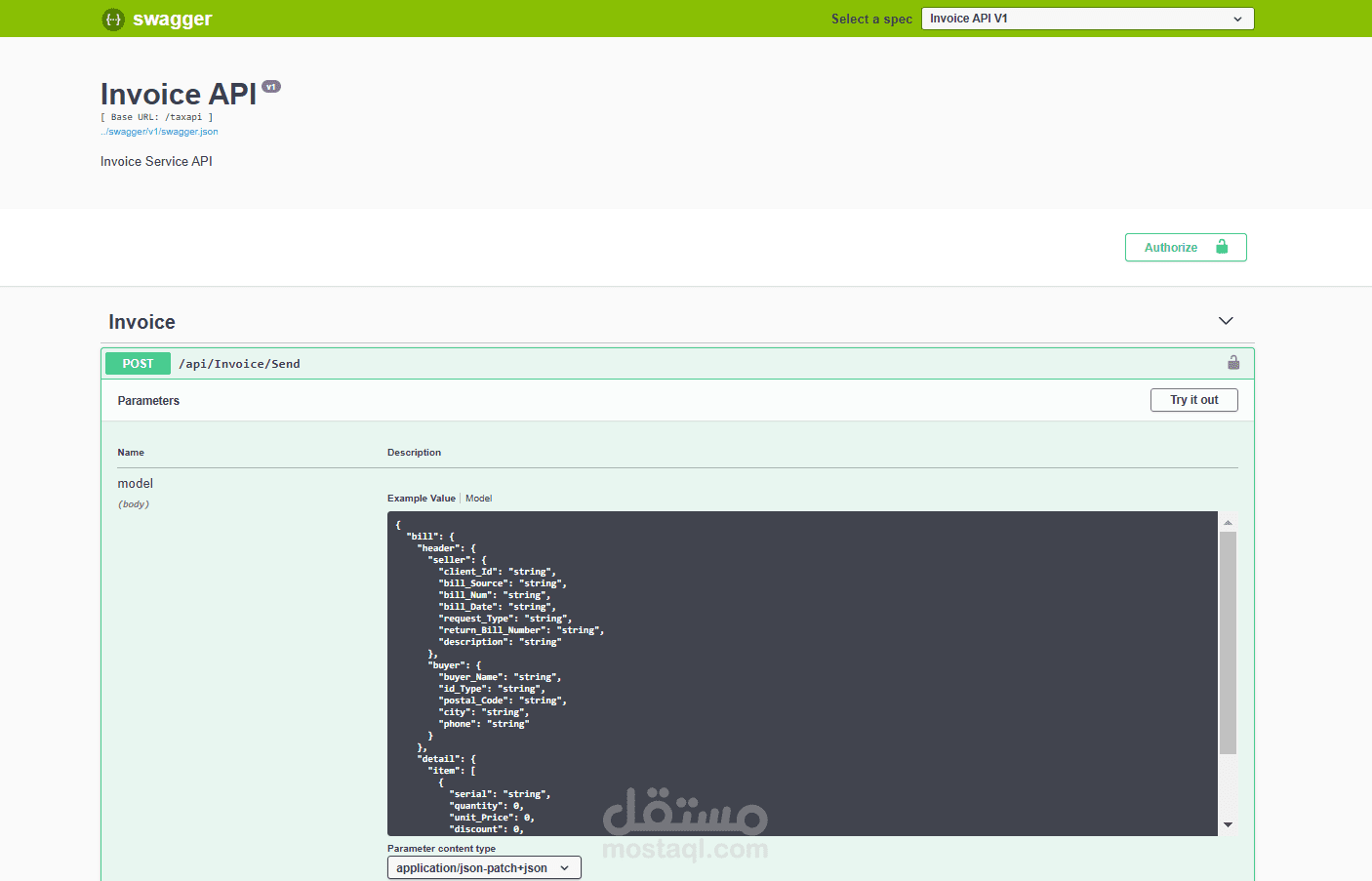The image size is (1372, 881).
Task: Click the "client_Id" line in example JSON
Action: click(x=497, y=572)
